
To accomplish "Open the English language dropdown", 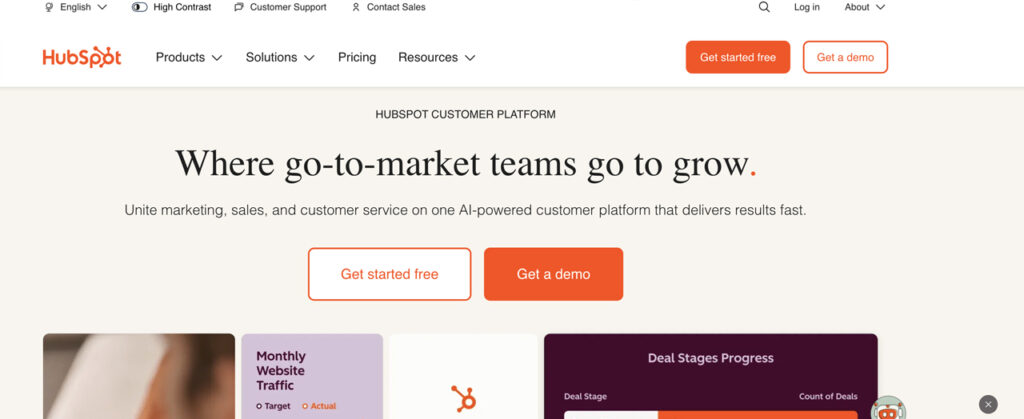I will pyautogui.click(x=76, y=7).
